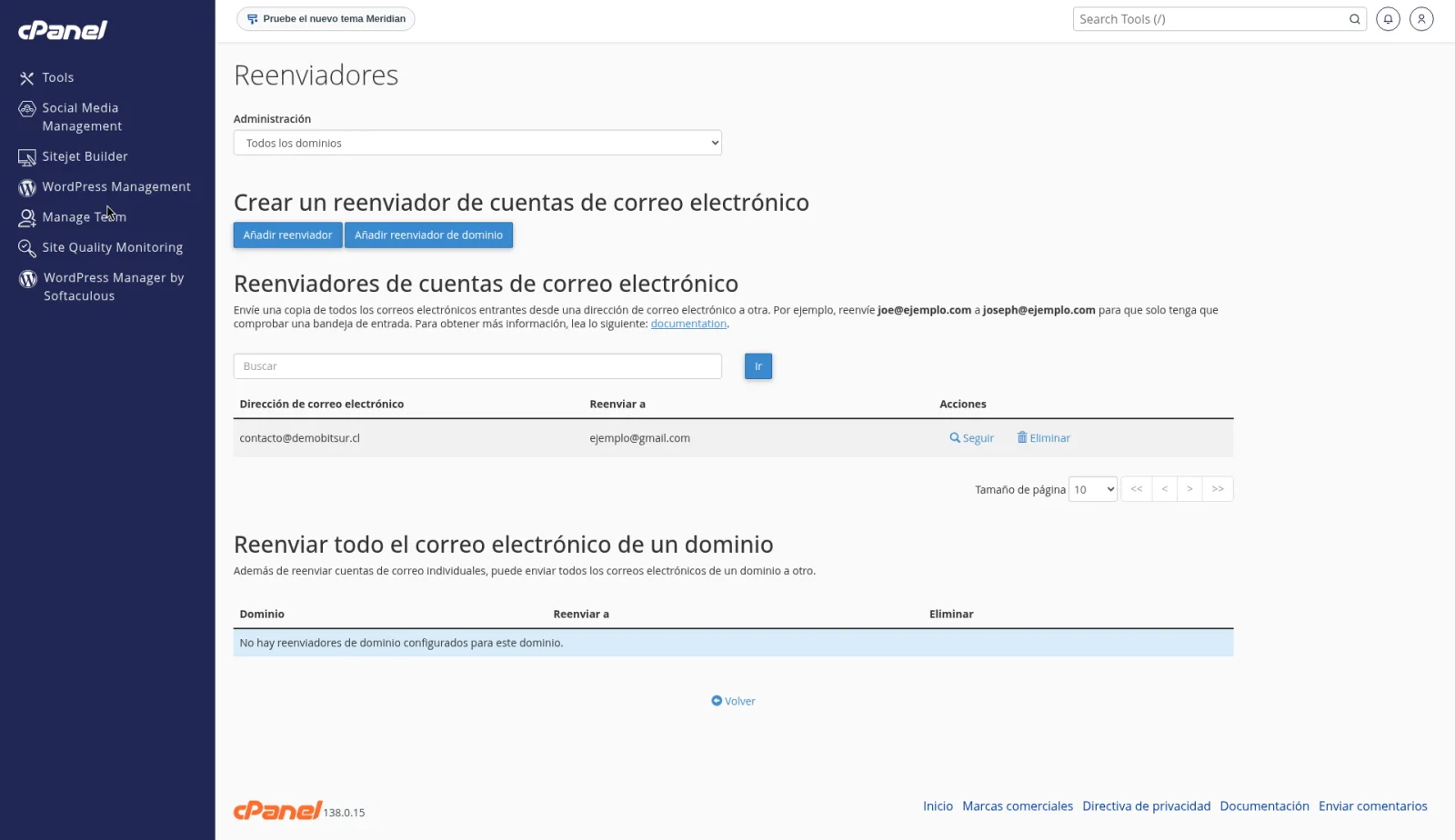Open Sitejet Builder menu item

click(x=85, y=156)
